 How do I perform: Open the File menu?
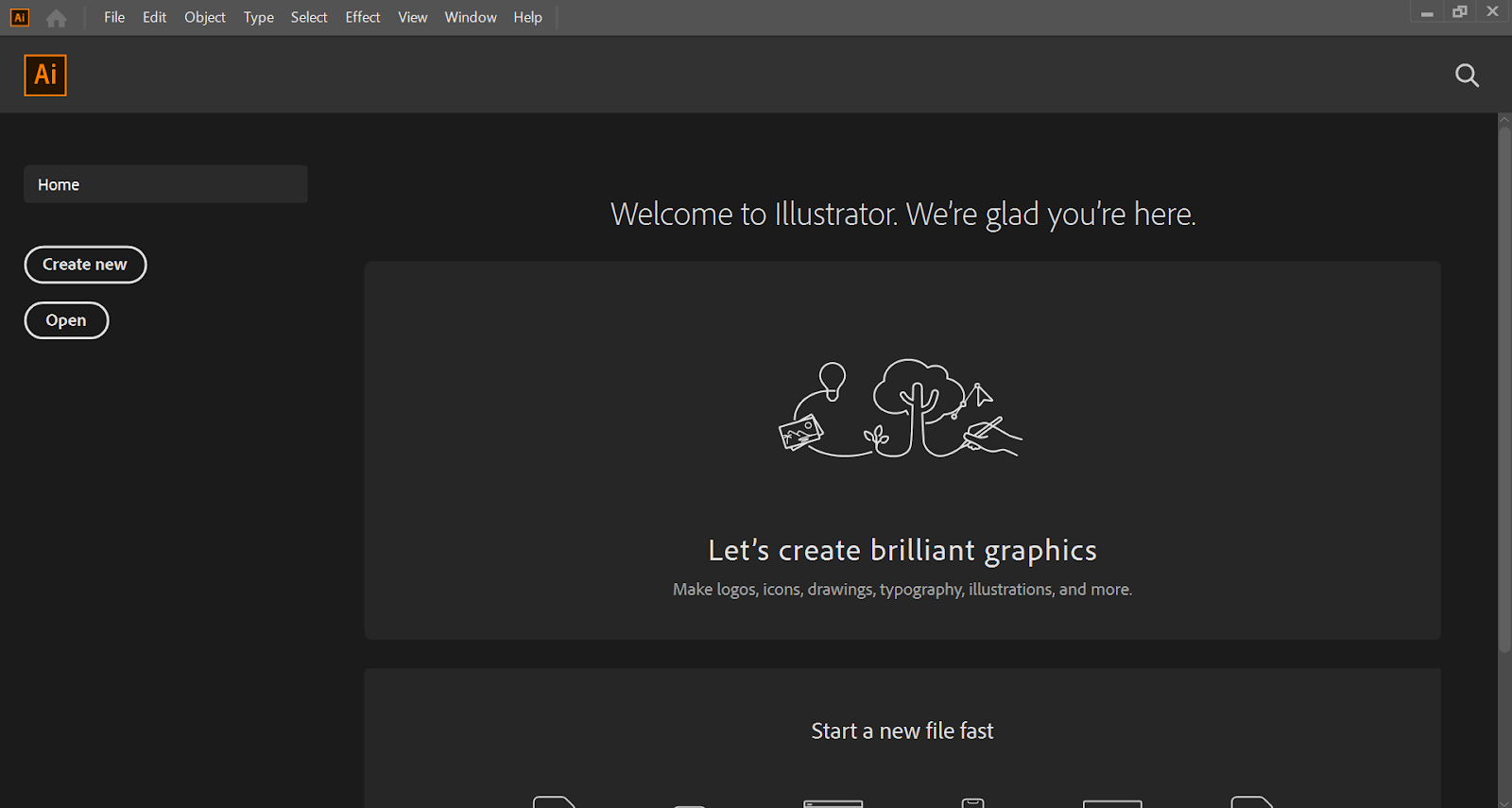[114, 18]
